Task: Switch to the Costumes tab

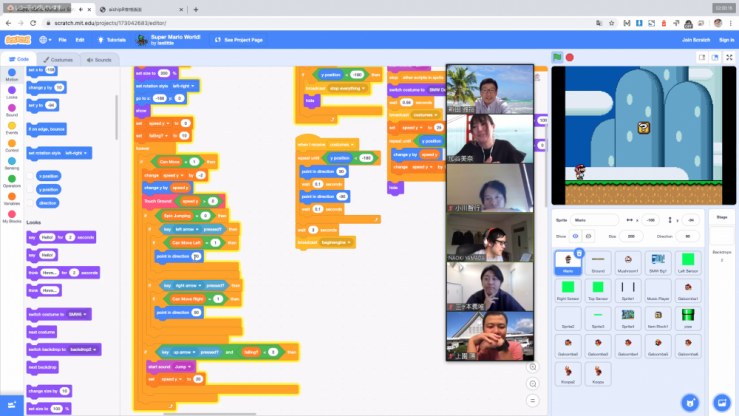Action: point(58,60)
